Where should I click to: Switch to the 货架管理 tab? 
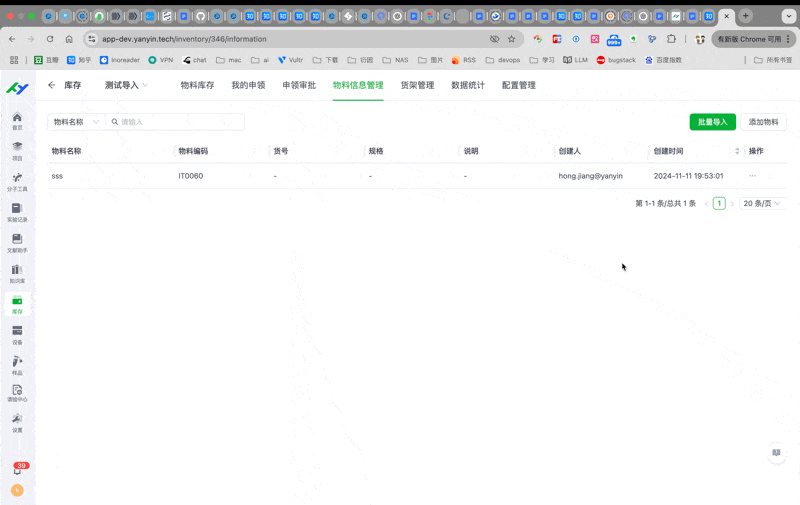417,85
